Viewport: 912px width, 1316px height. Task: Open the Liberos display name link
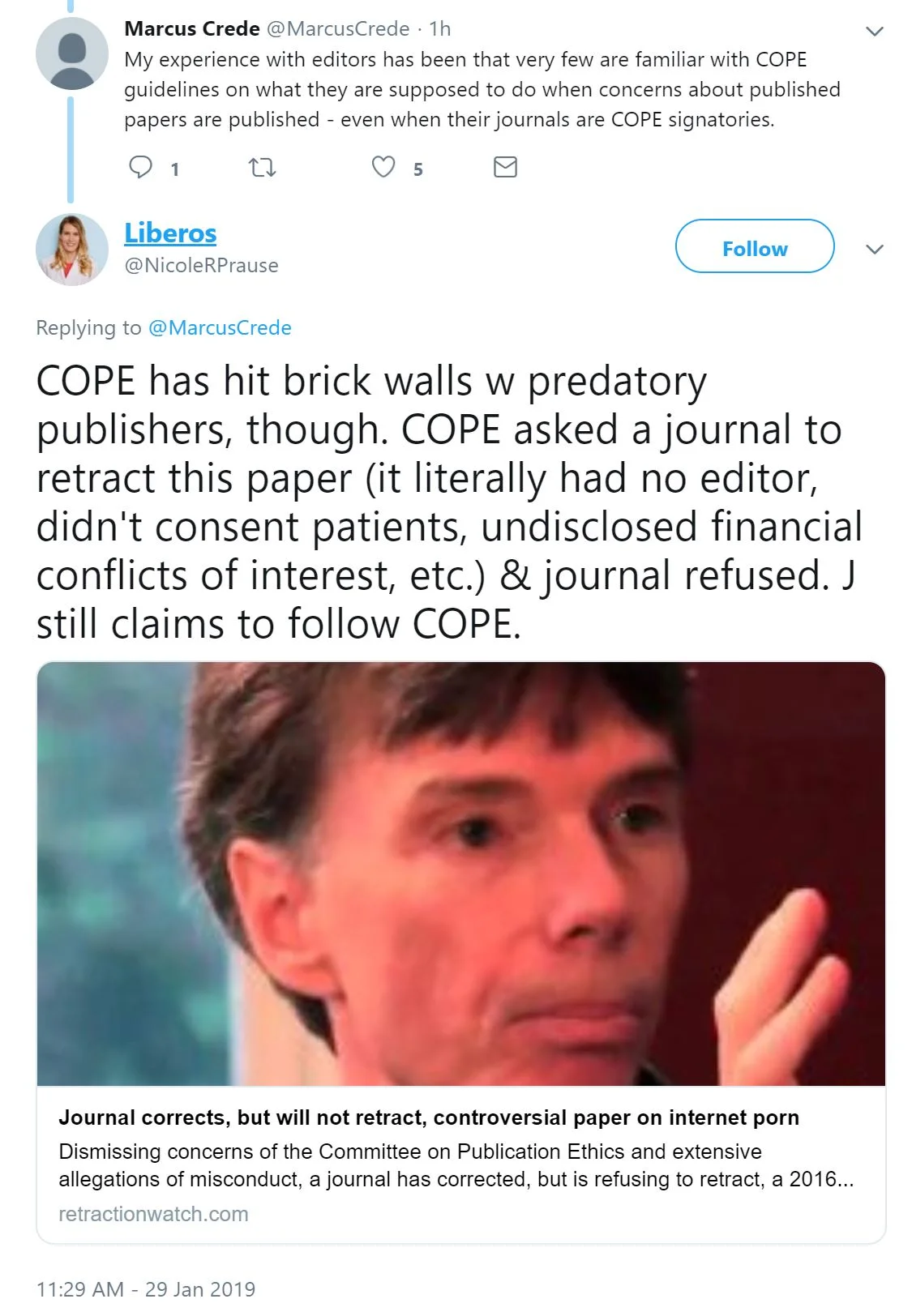pyautogui.click(x=170, y=233)
